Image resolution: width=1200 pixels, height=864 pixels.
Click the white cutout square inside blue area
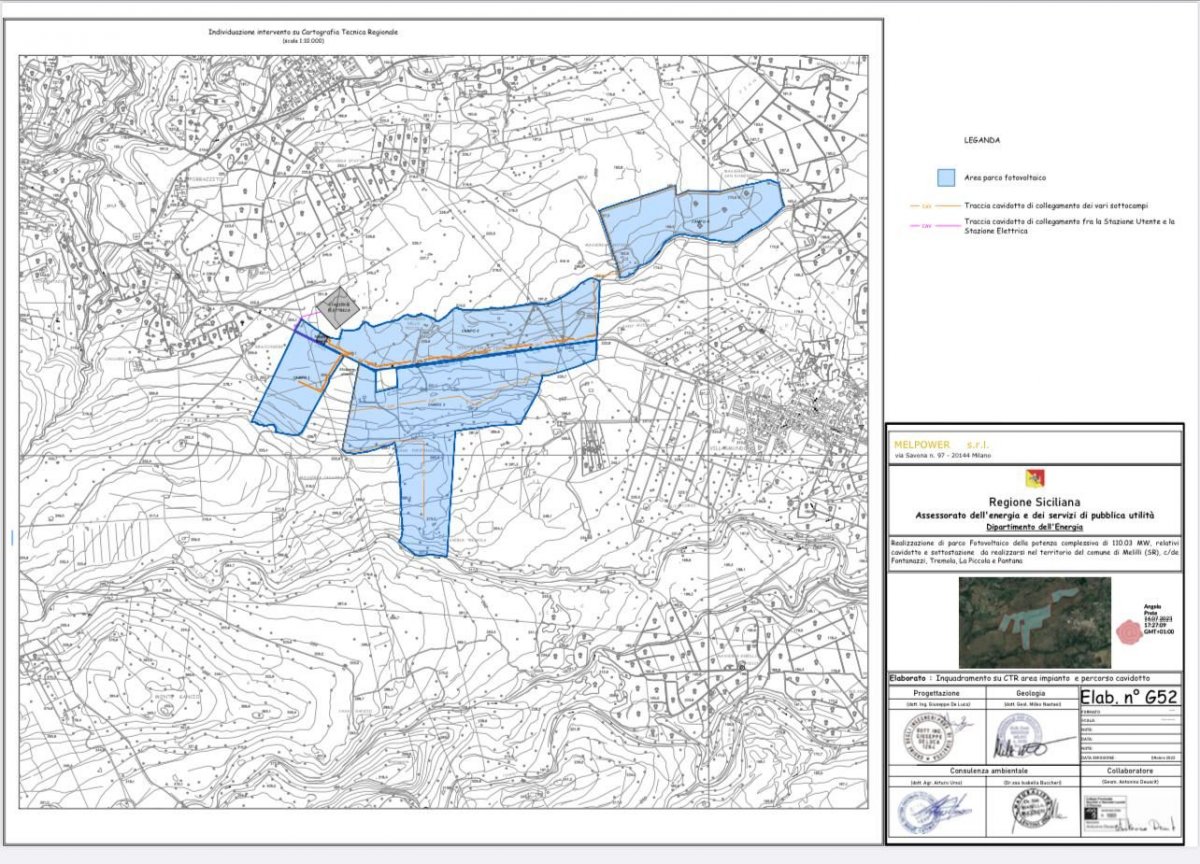[x=386, y=378]
